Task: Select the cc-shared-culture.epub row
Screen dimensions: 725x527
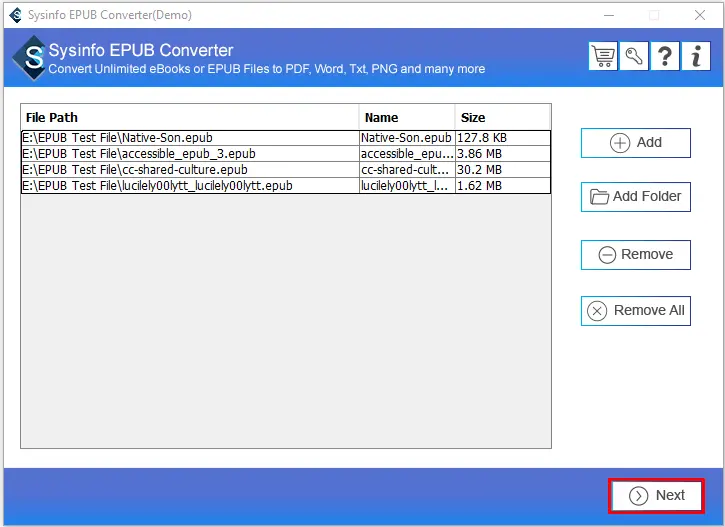Action: 190,170
